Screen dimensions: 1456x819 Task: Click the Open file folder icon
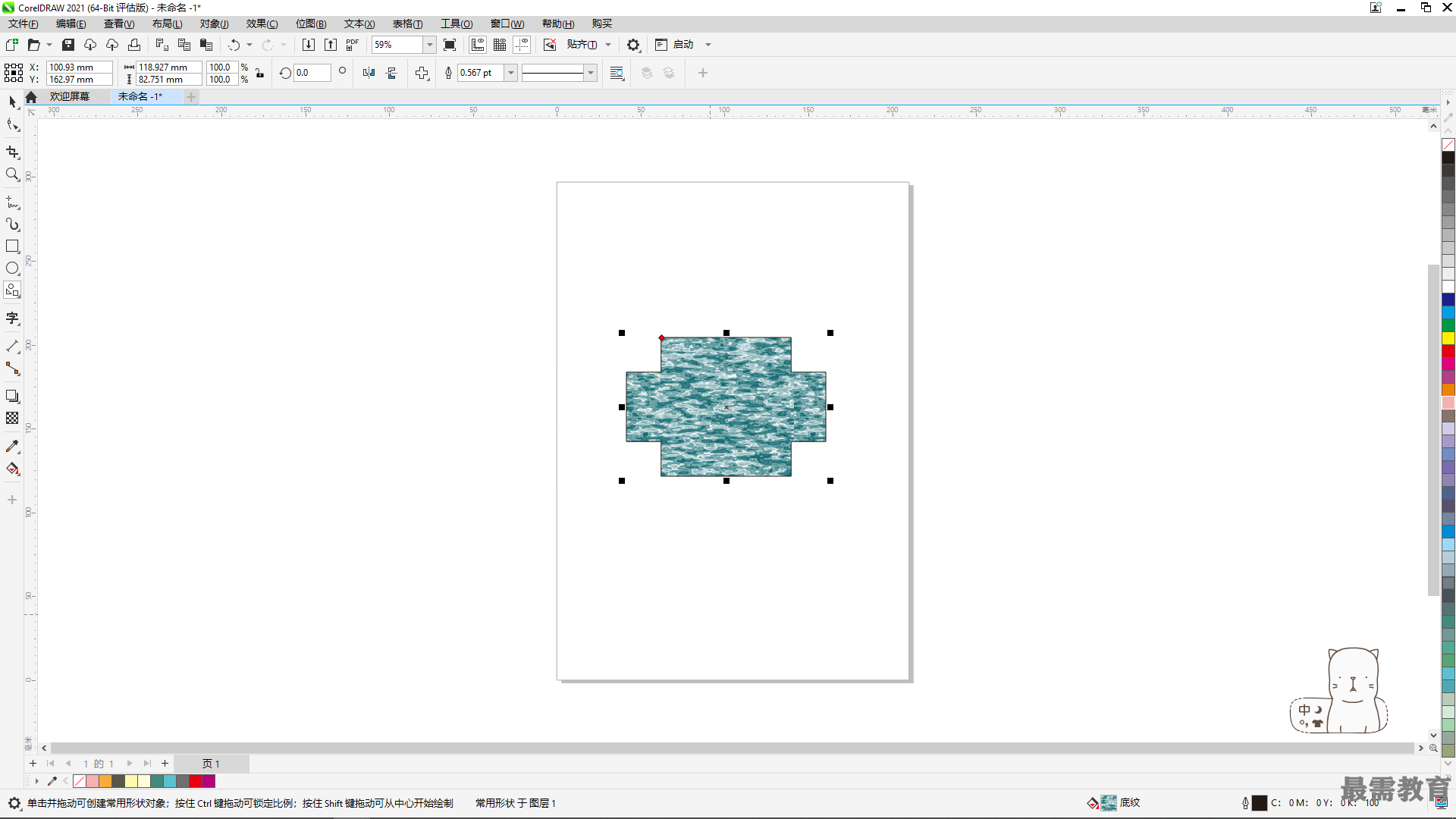33,45
